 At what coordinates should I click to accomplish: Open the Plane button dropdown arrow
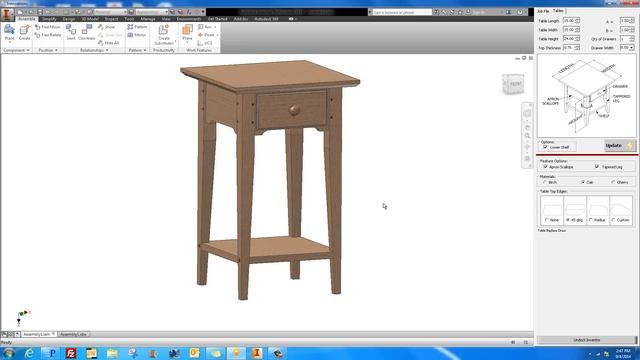[x=187, y=42]
